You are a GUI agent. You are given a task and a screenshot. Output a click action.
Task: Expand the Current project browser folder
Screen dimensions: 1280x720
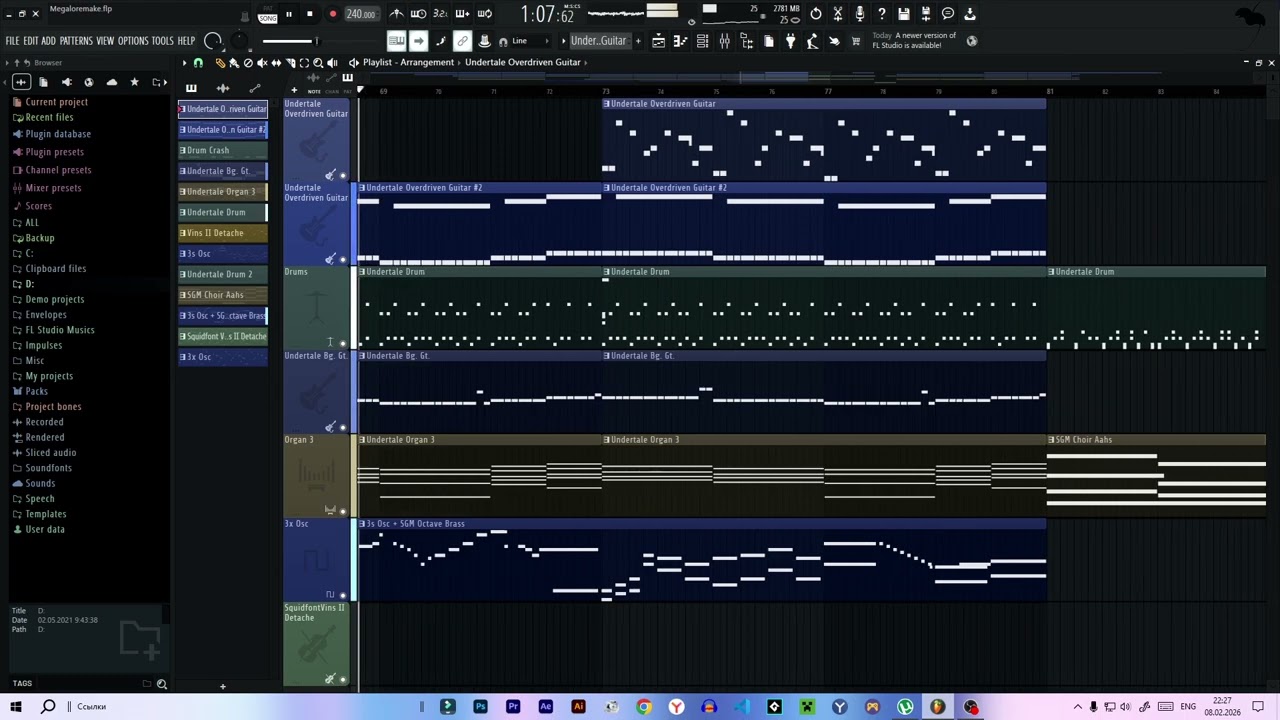coord(56,102)
